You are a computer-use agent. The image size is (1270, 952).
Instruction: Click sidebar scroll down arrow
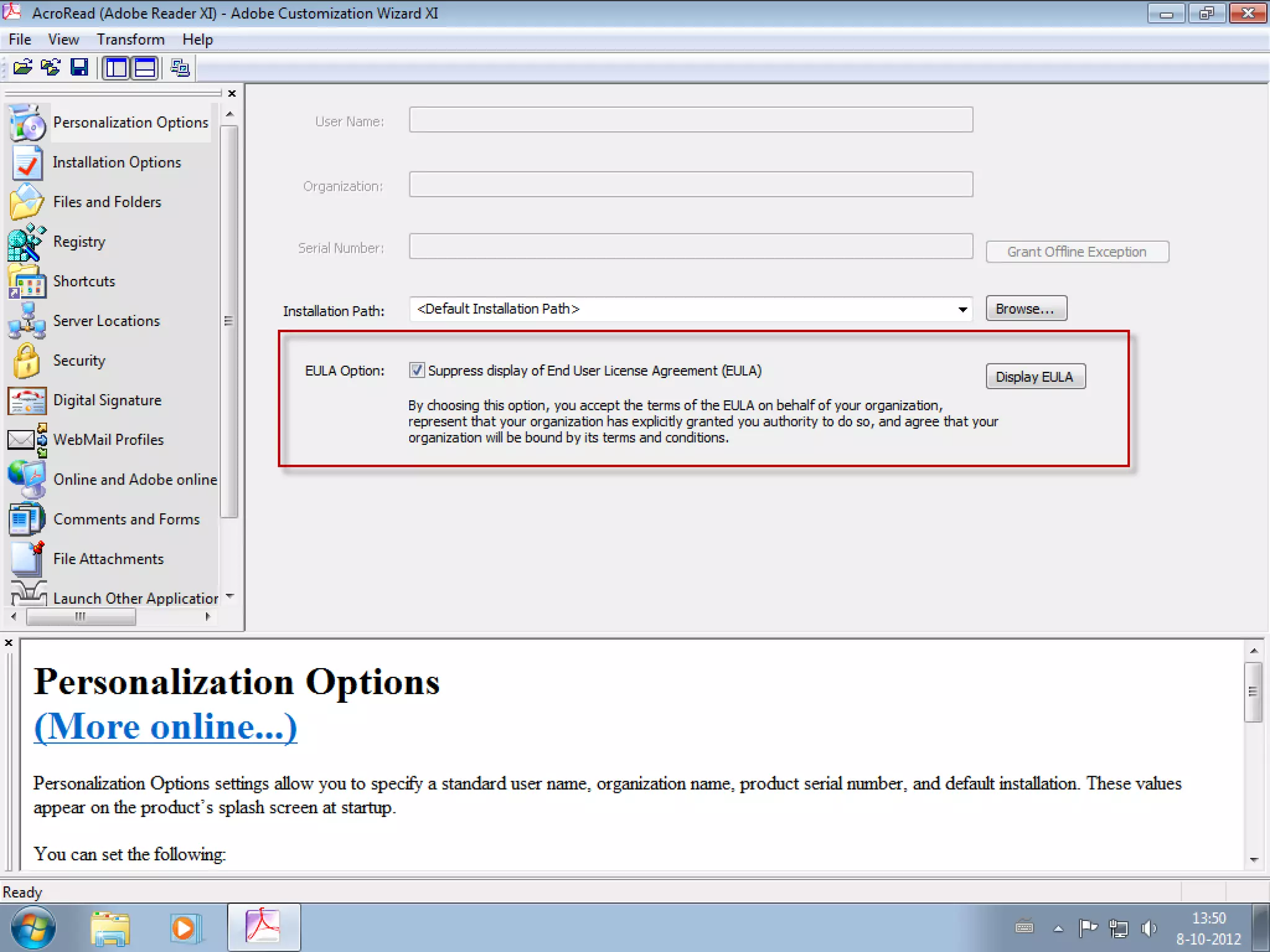pyautogui.click(x=229, y=596)
